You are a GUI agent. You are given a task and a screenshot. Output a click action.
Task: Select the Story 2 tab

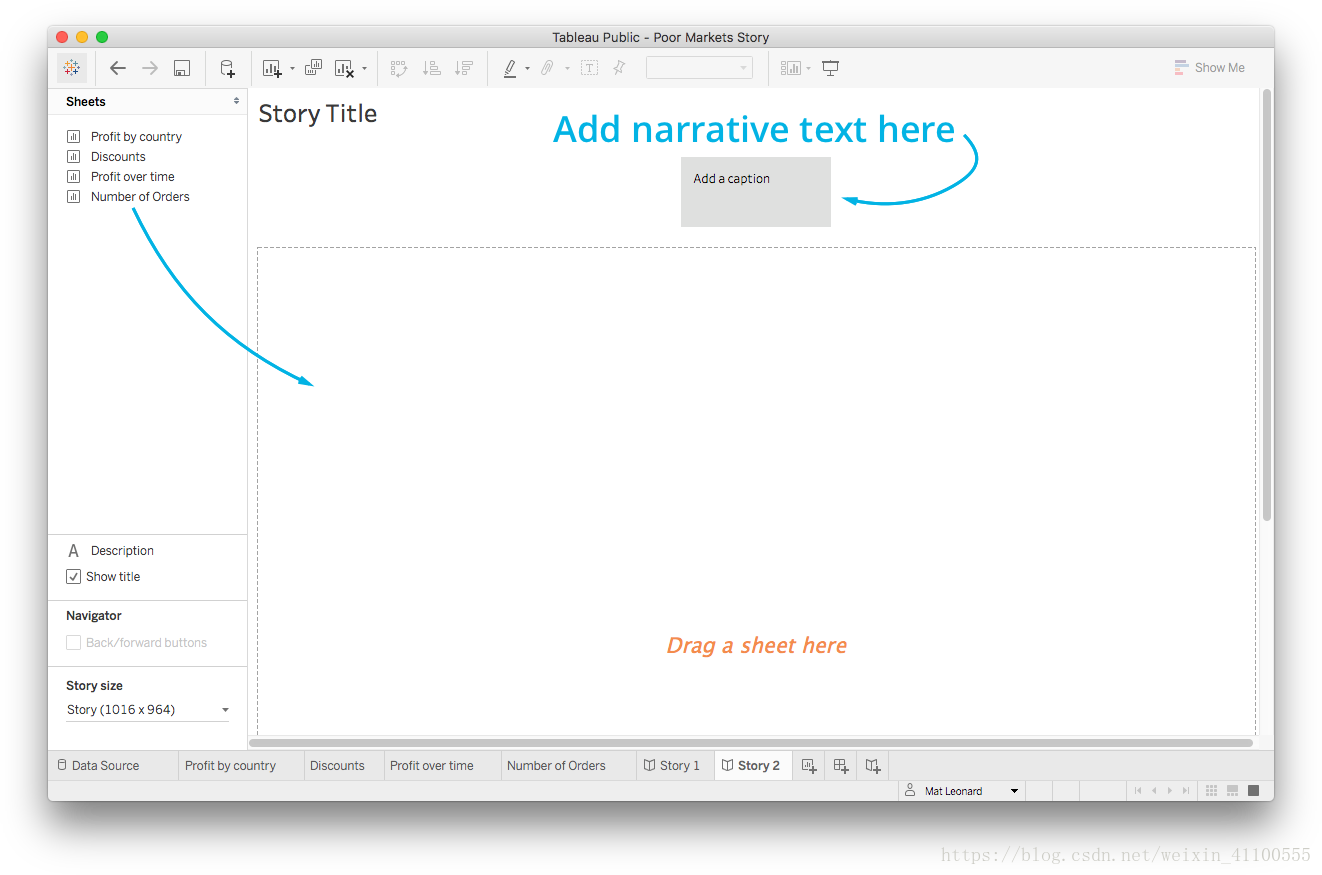pyautogui.click(x=751, y=766)
